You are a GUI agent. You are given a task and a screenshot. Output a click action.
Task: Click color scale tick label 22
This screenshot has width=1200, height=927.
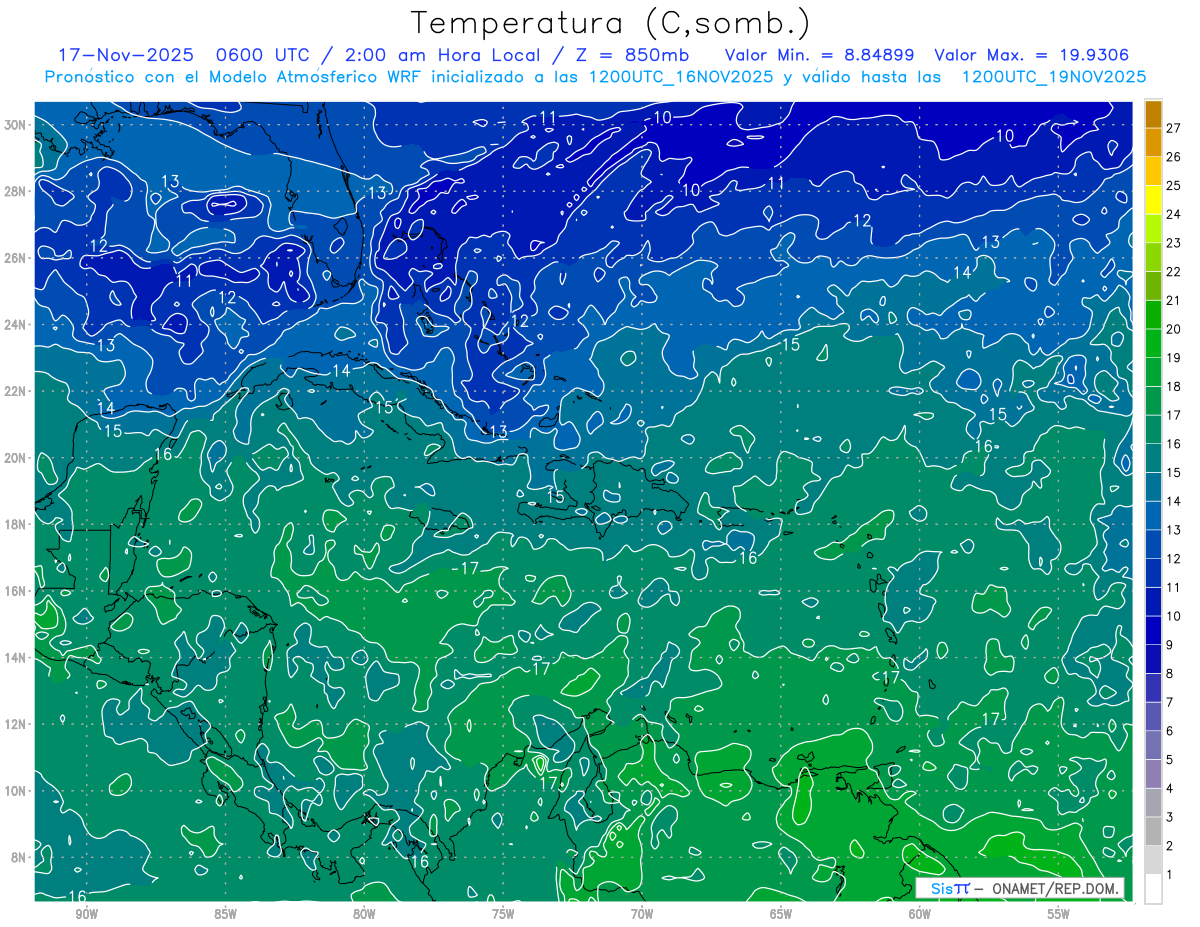[x=1173, y=271]
